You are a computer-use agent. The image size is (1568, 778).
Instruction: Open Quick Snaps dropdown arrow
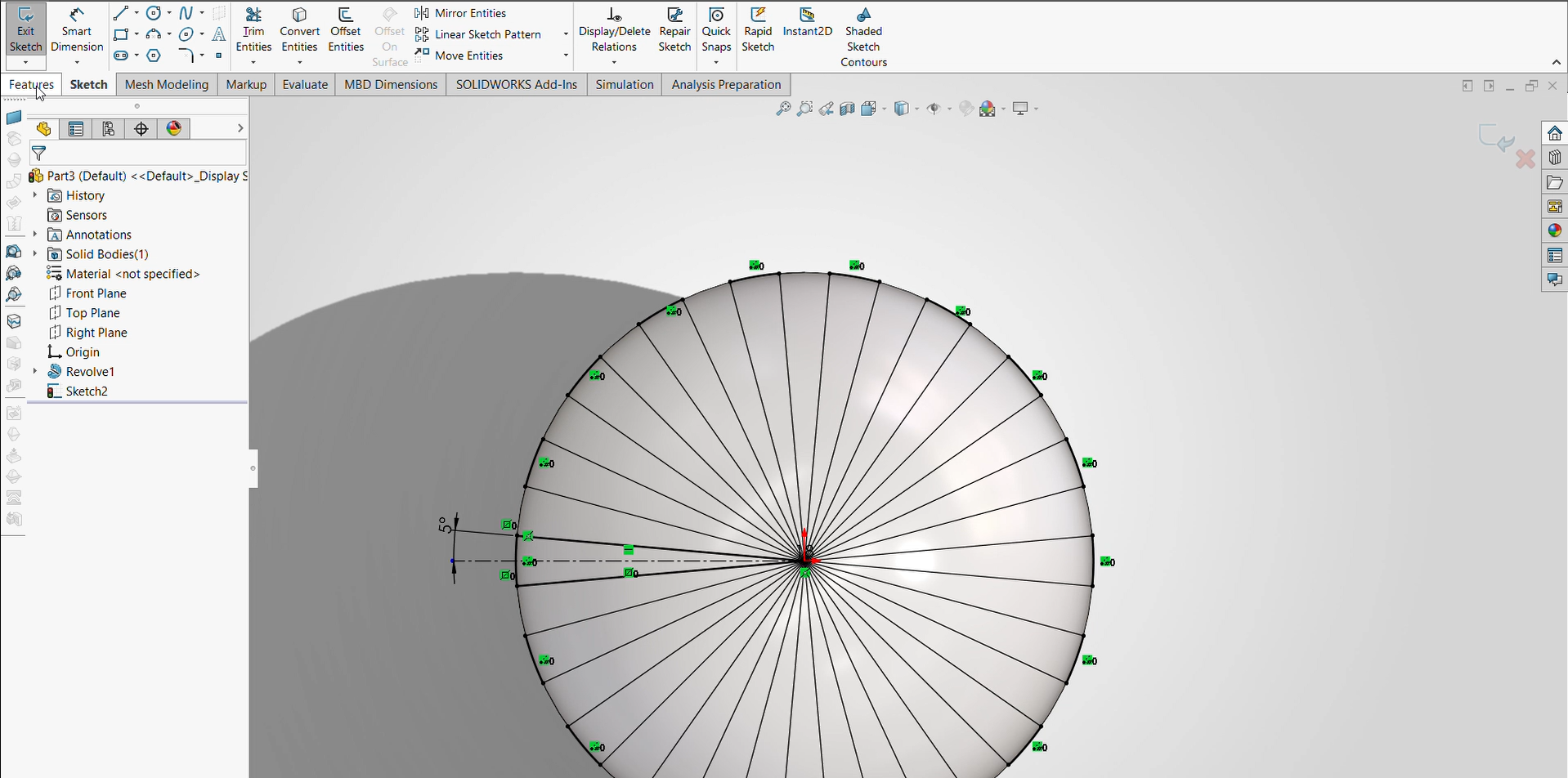(x=716, y=63)
